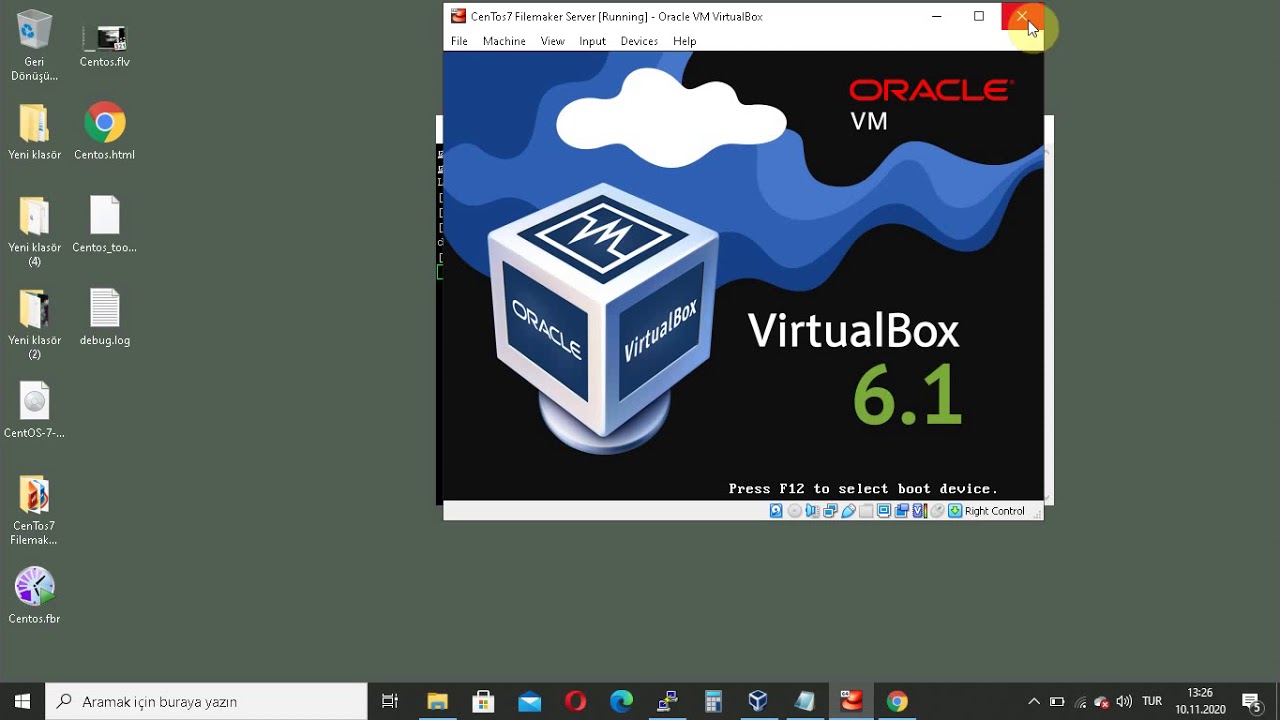
Task: Open Calculator from the taskbar
Action: (713, 701)
